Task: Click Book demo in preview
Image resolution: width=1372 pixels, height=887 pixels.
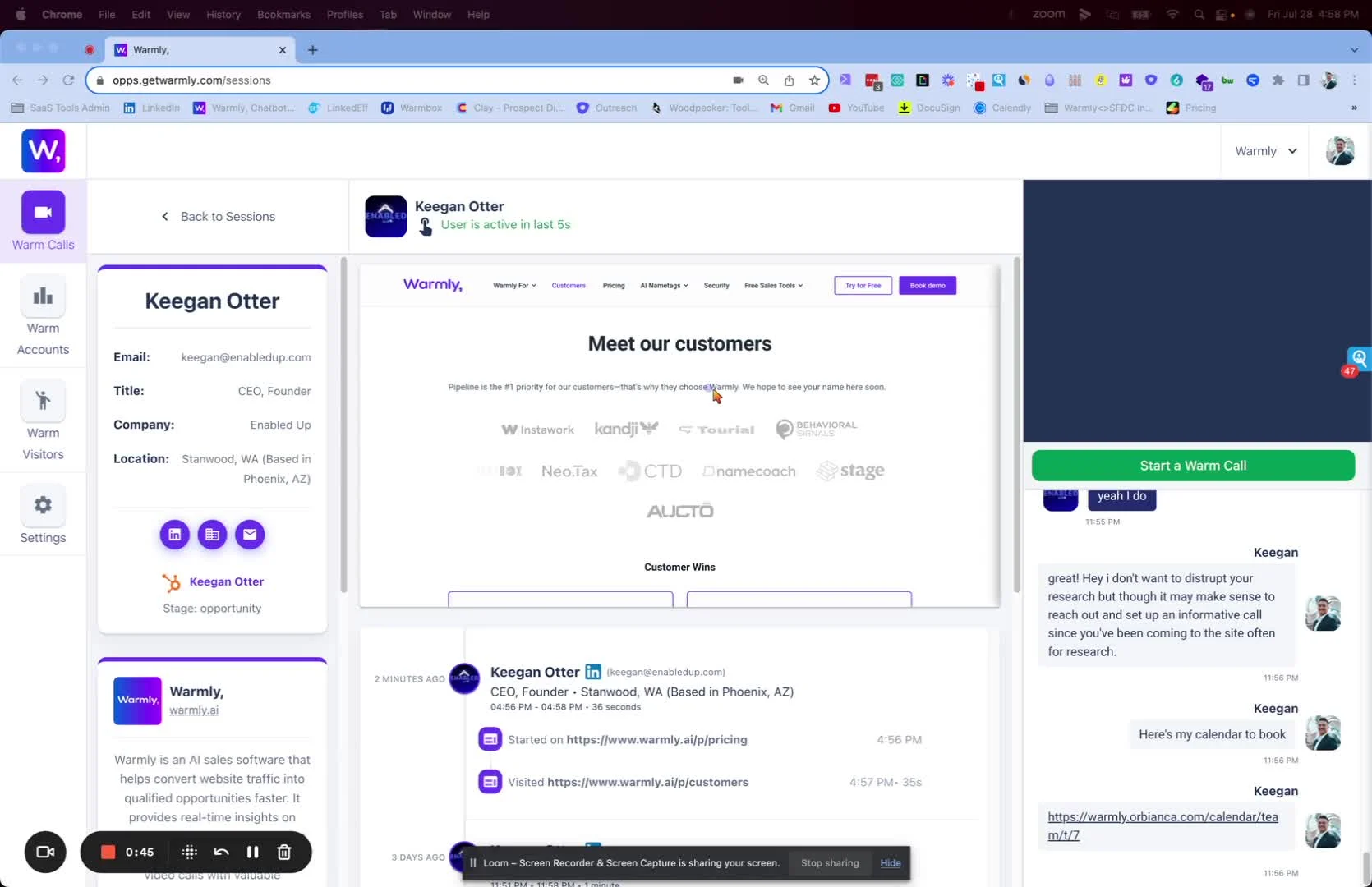Action: [928, 286]
